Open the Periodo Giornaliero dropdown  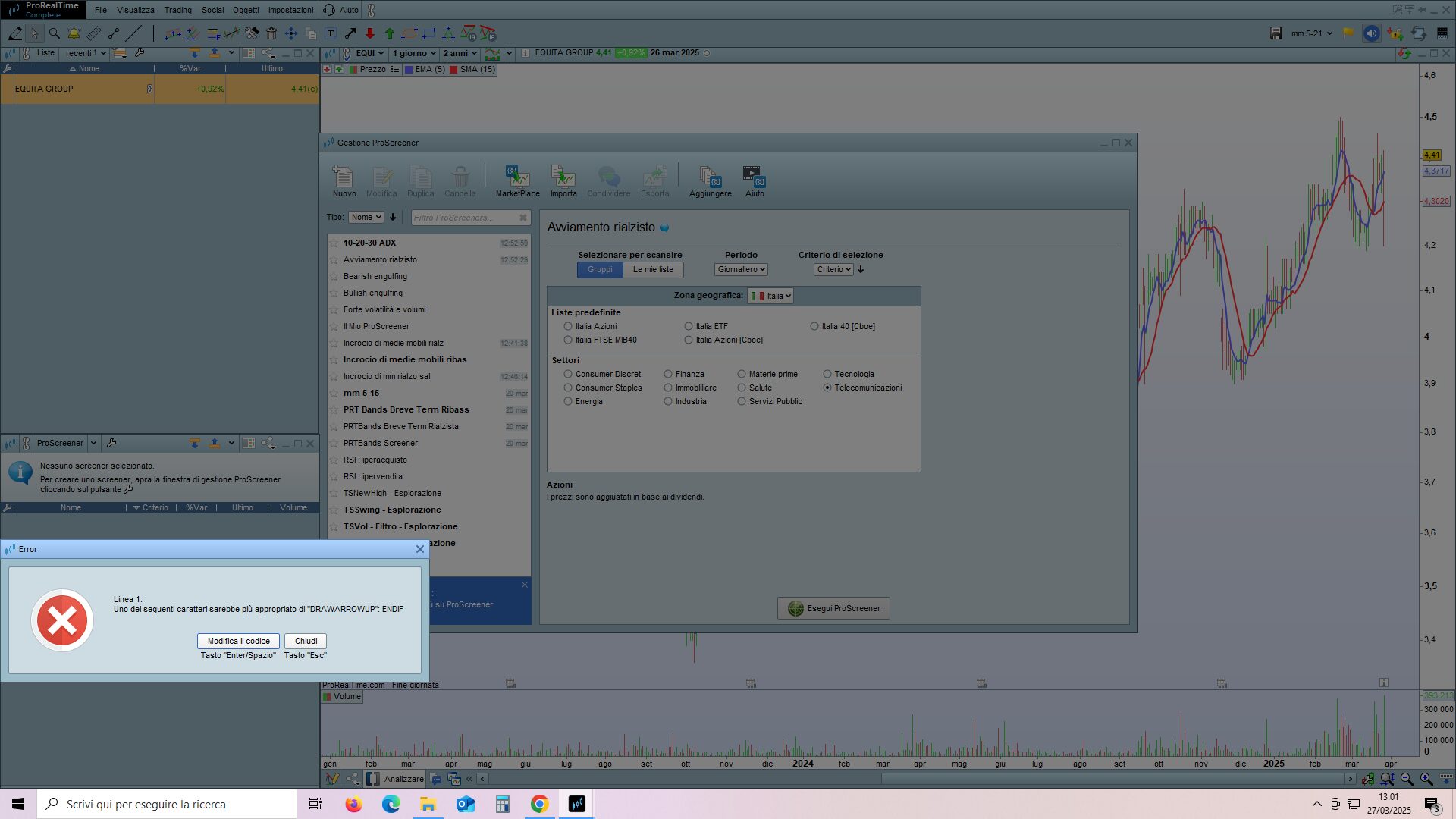click(741, 269)
